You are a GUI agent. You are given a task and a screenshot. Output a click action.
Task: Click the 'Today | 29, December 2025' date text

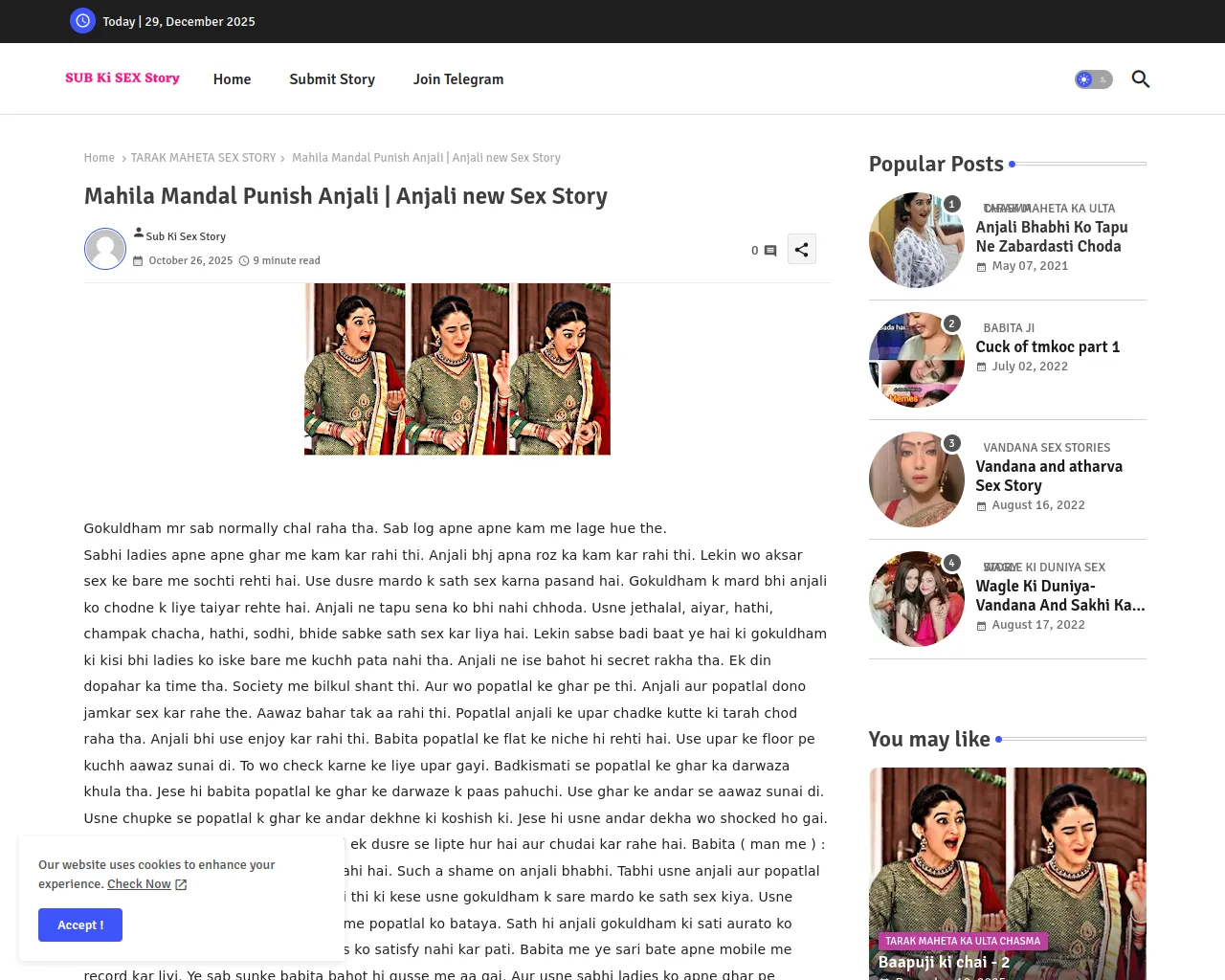pyautogui.click(x=179, y=22)
